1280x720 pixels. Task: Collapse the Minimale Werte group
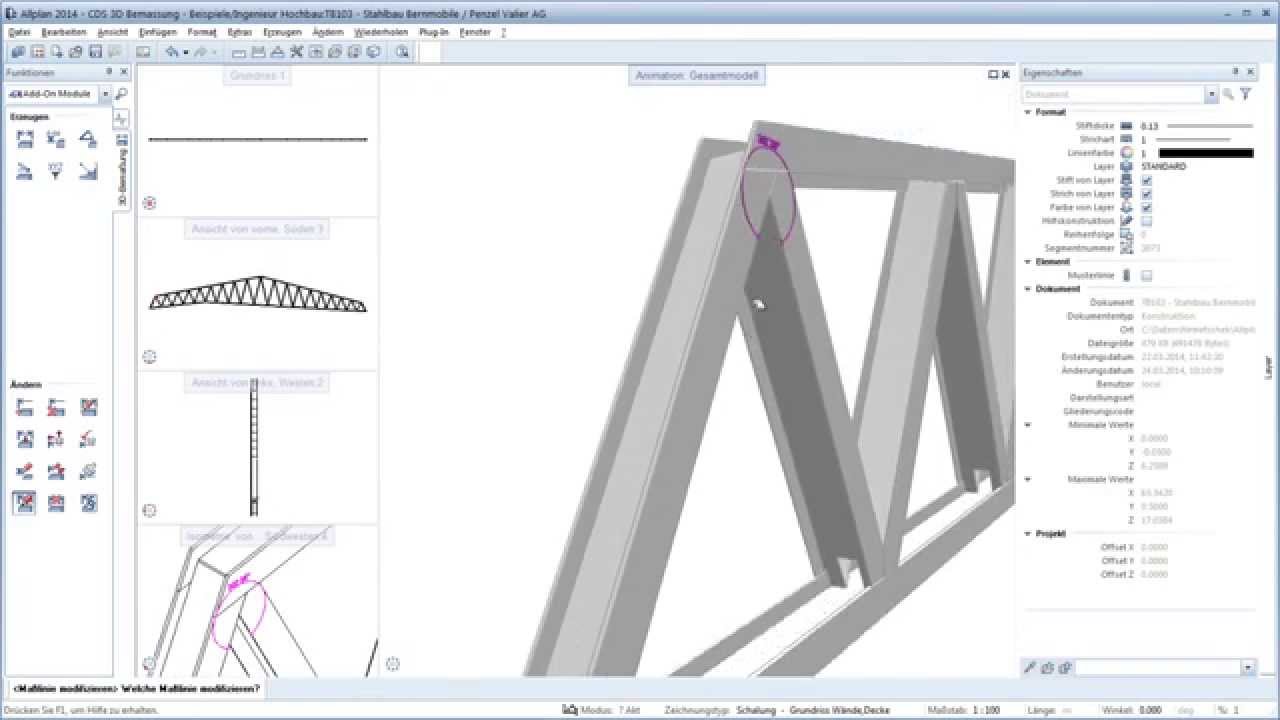click(1028, 425)
